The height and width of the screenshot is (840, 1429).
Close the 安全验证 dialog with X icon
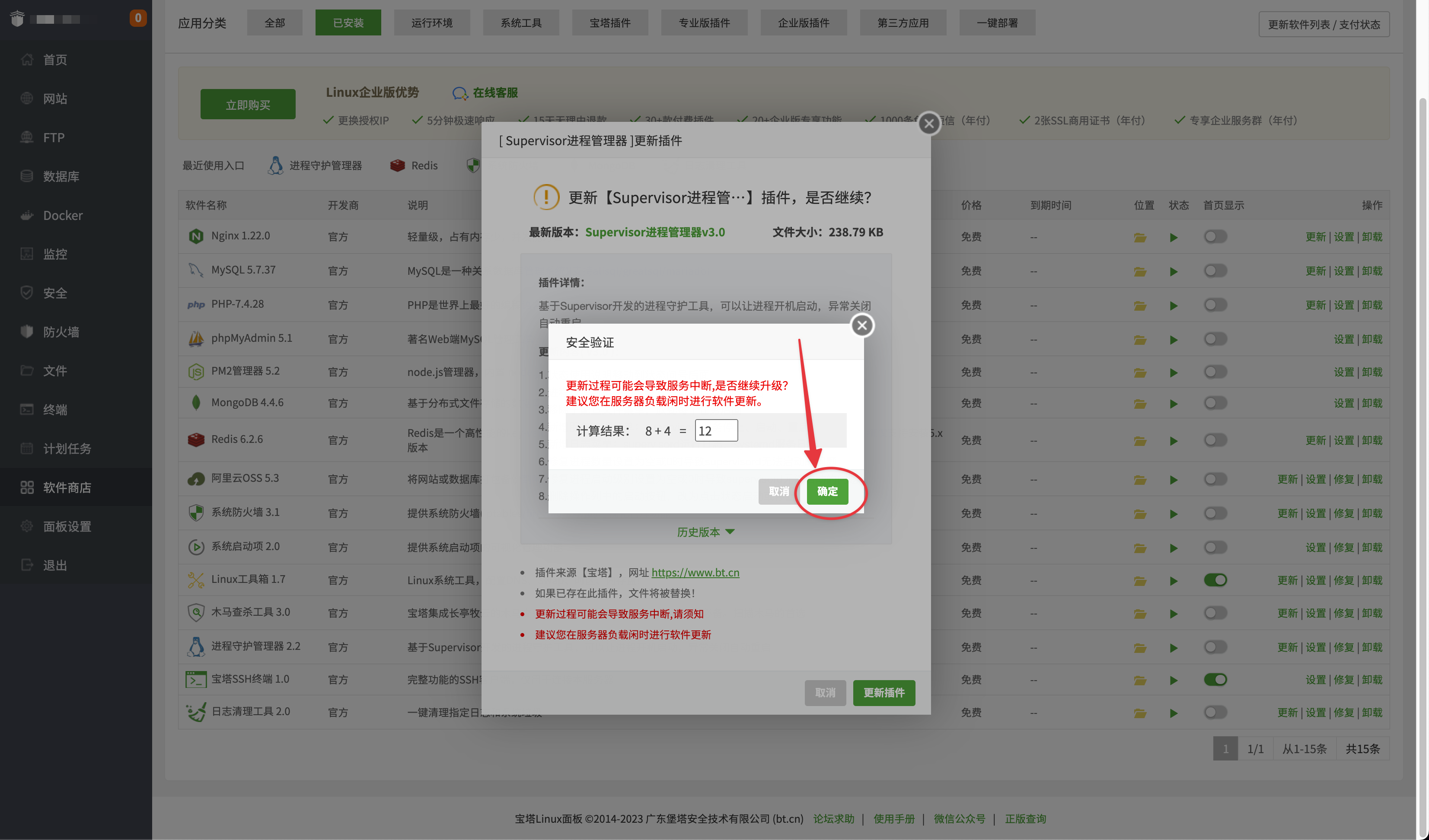(x=862, y=325)
